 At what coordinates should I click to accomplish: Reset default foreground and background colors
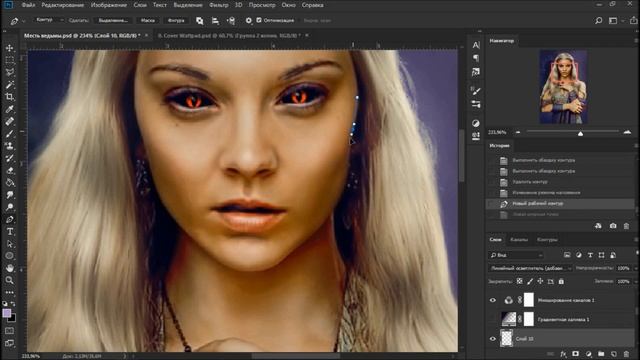coord(5,304)
